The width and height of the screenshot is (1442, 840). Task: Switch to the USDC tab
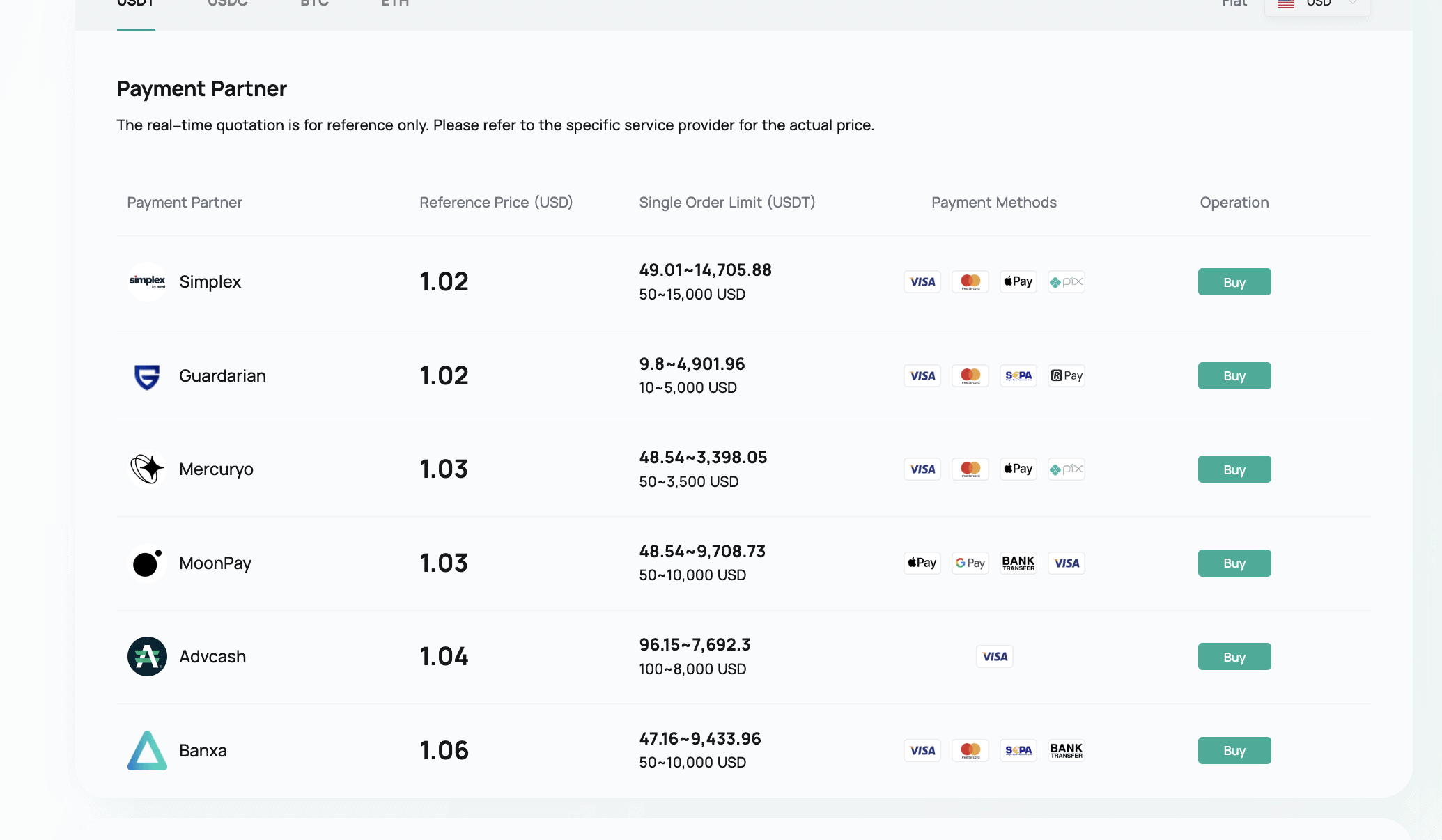[x=228, y=4]
